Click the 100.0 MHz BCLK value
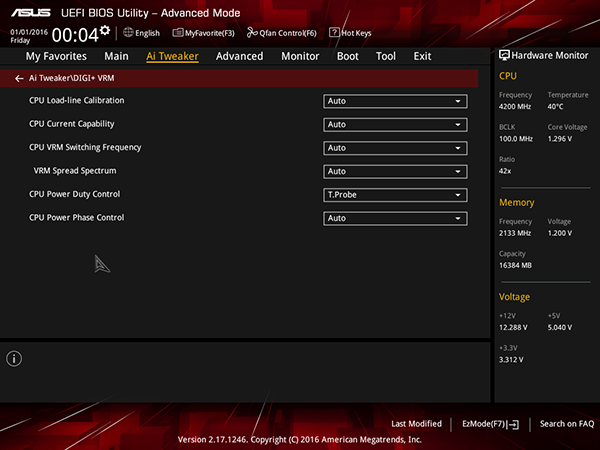600x450 pixels. pyautogui.click(x=516, y=139)
